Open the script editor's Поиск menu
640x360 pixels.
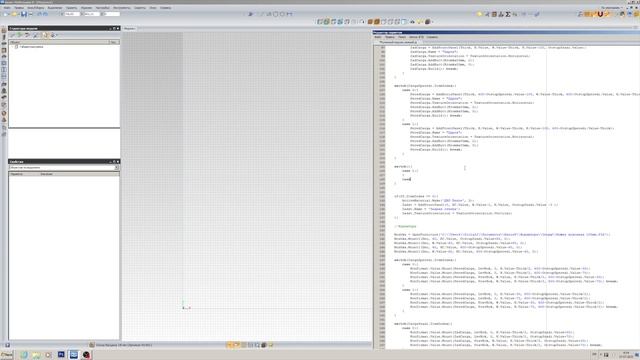(402, 37)
